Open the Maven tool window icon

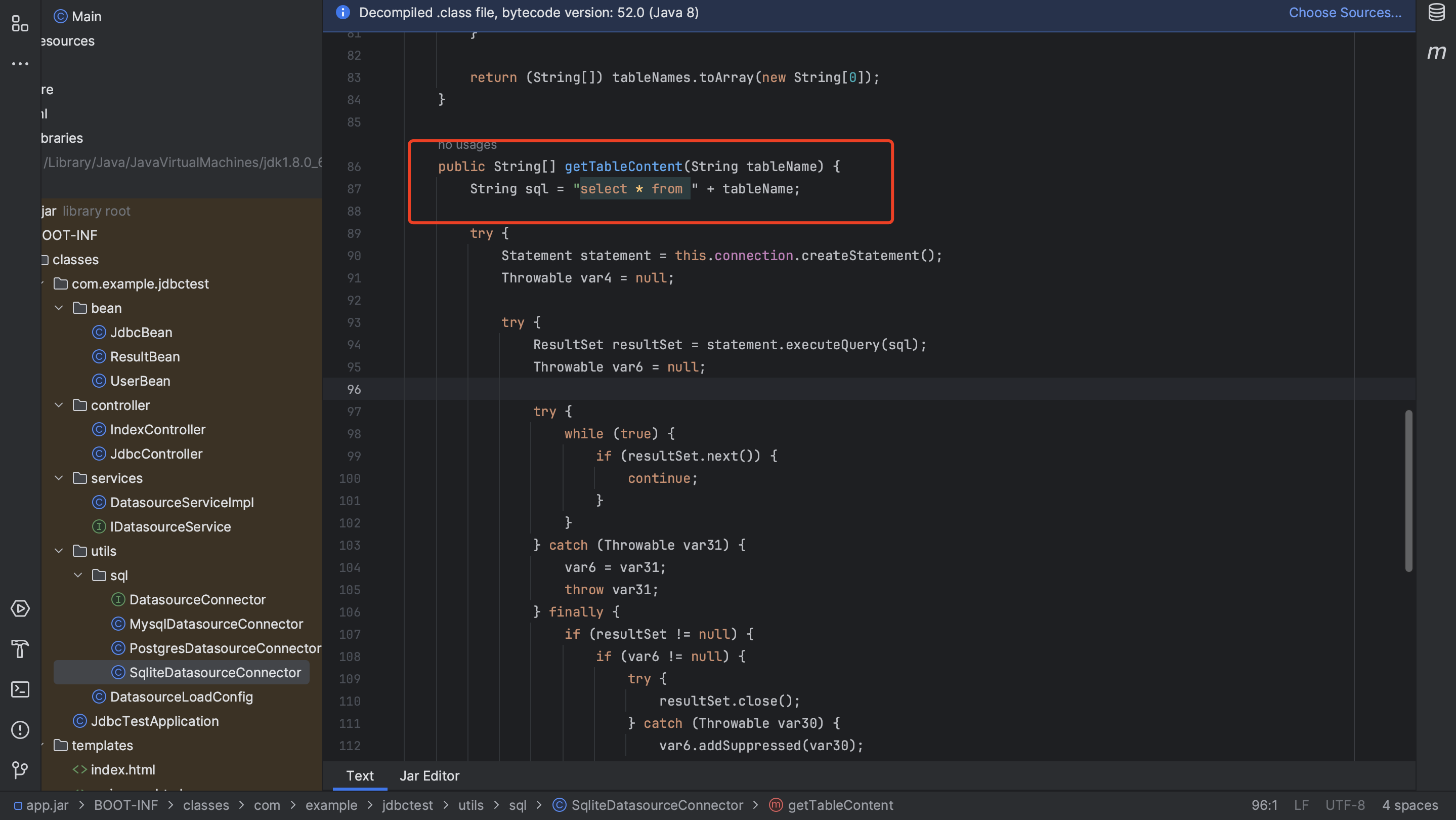point(1436,52)
